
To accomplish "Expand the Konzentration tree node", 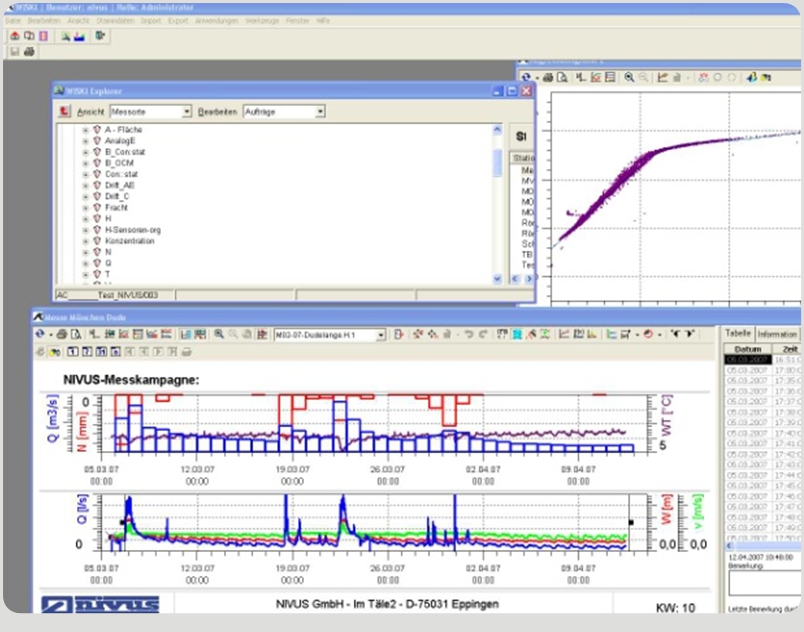I will coord(86,241).
